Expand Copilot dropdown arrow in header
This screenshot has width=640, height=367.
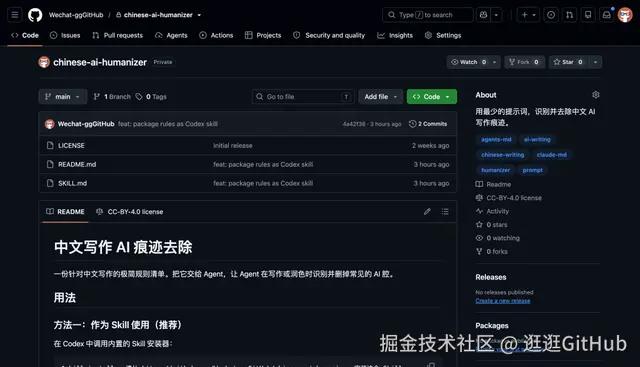496,15
